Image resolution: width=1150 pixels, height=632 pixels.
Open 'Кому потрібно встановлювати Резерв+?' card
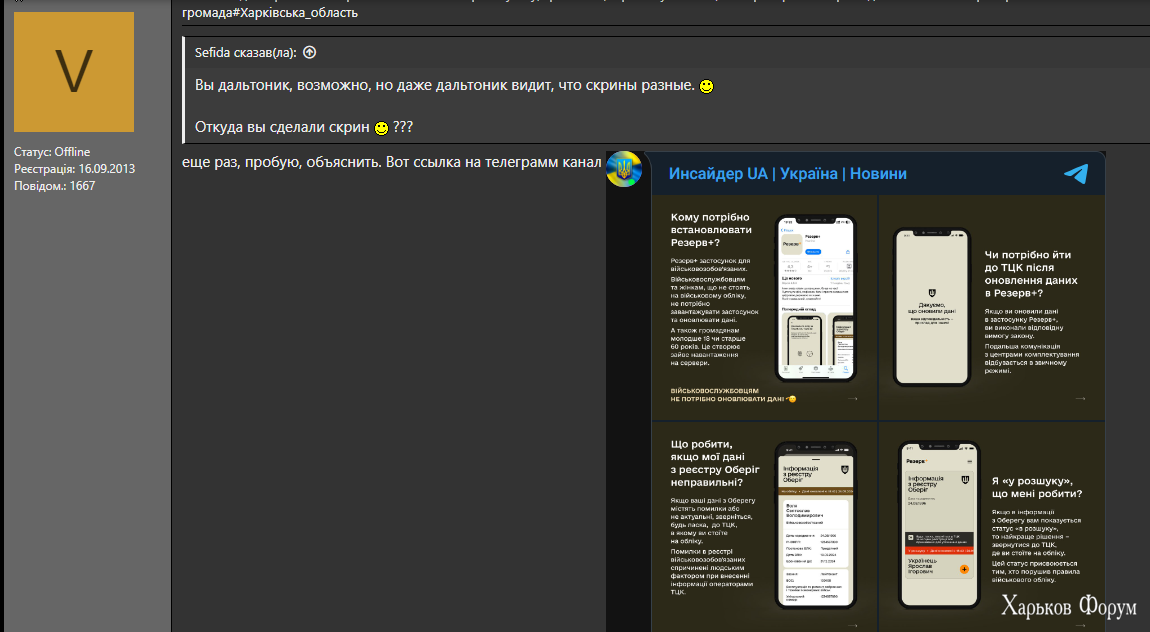click(764, 307)
